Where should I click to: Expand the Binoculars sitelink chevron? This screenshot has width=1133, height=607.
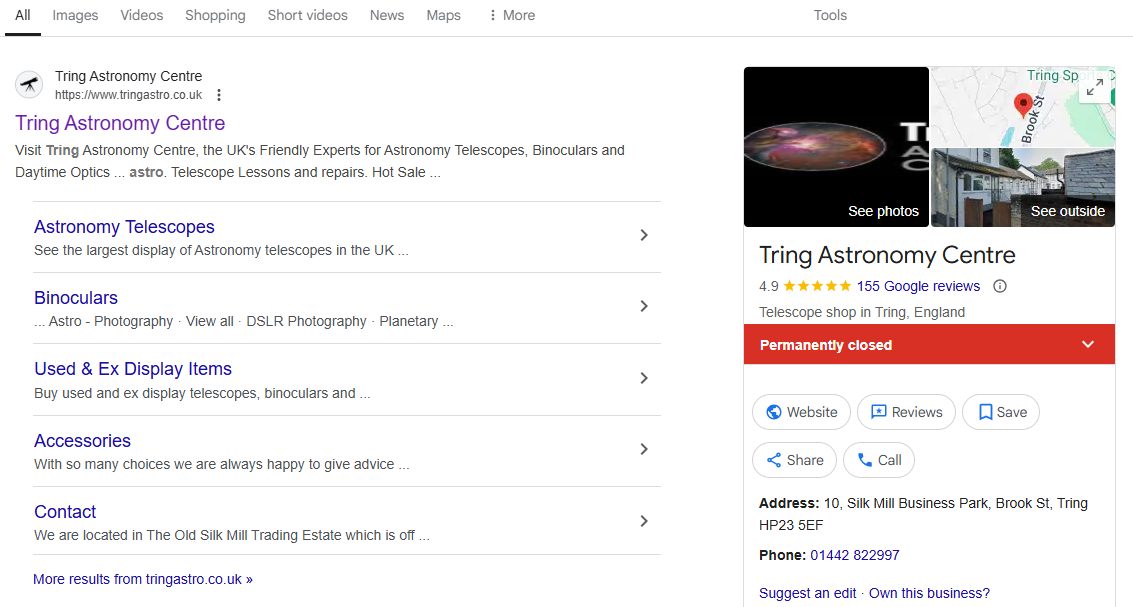tap(644, 306)
